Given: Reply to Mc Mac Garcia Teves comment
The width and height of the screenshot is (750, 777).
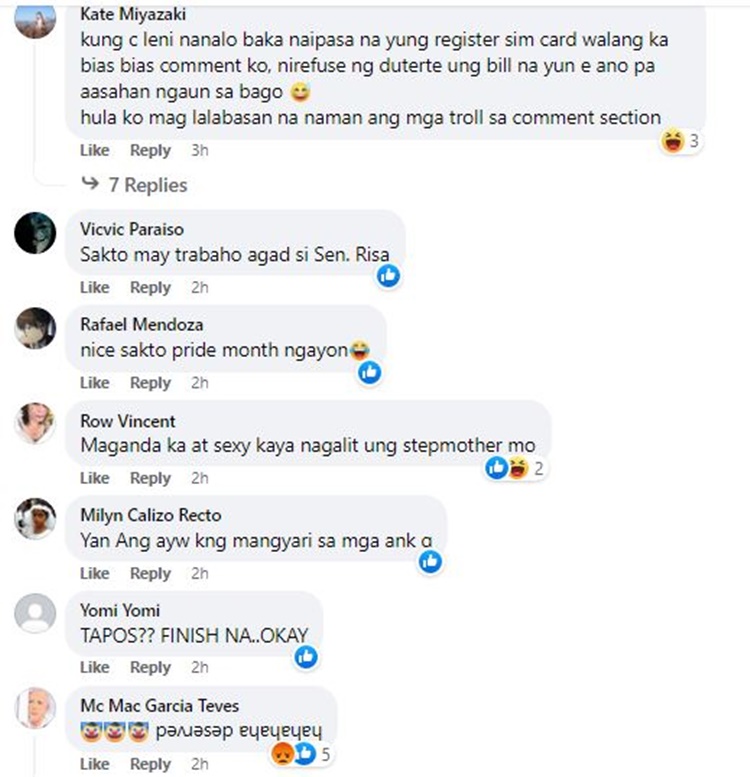Looking at the screenshot, I should pos(150,764).
